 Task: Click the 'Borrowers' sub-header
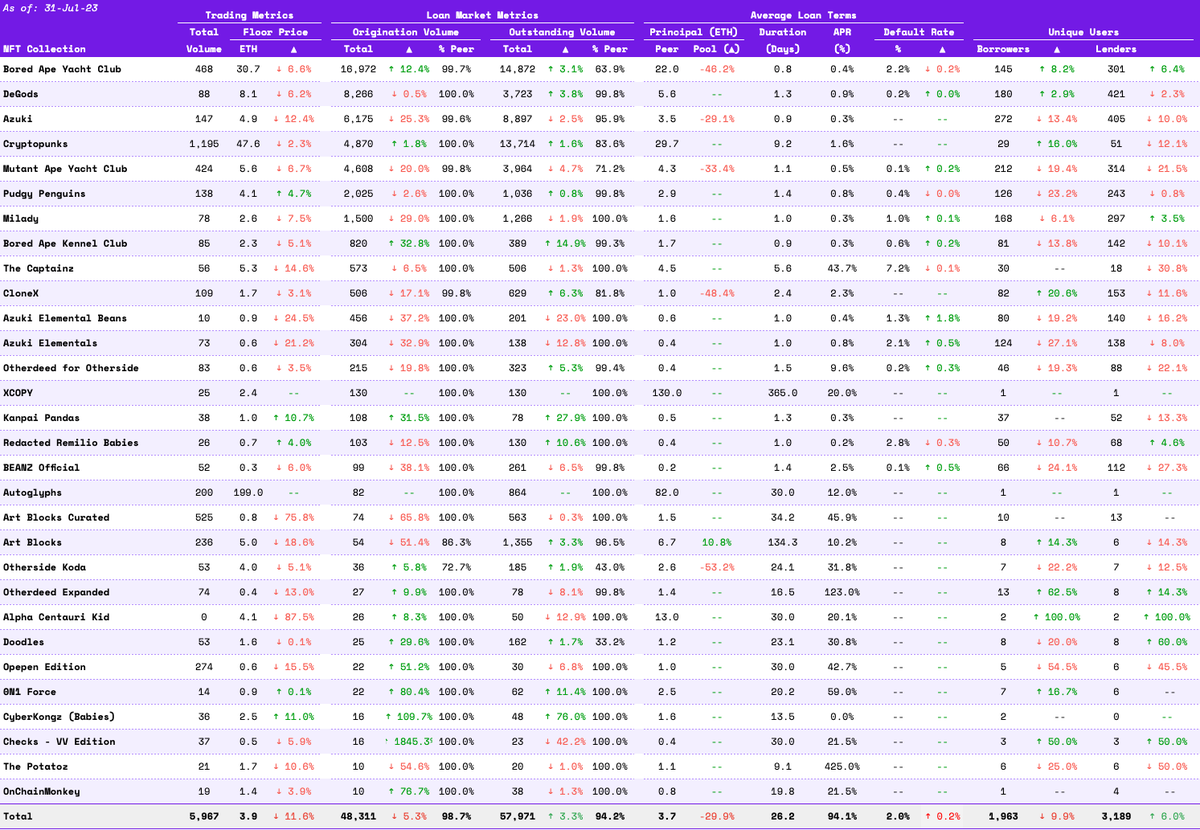1001,48
